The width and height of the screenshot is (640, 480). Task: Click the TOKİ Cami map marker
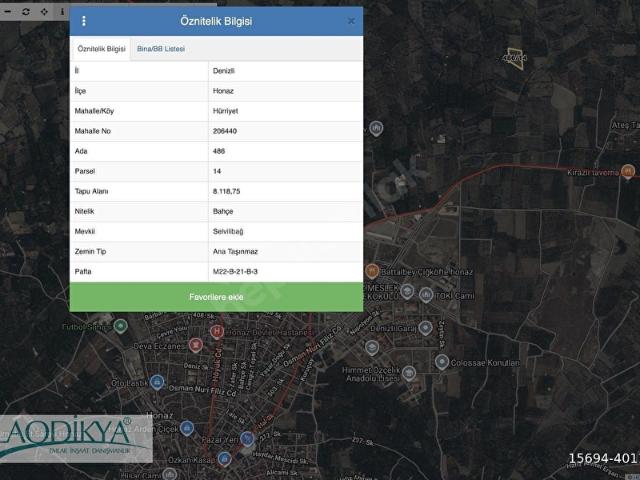(x=426, y=294)
